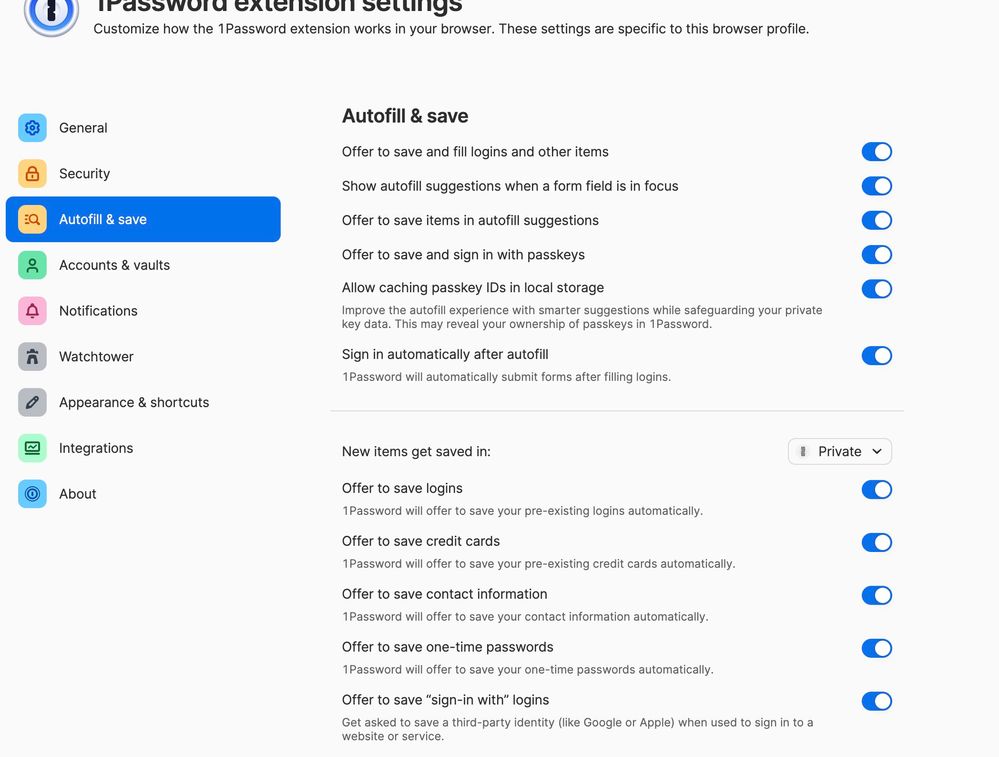Toggle offer to save credit cards
The height and width of the screenshot is (757, 999).
click(x=876, y=543)
